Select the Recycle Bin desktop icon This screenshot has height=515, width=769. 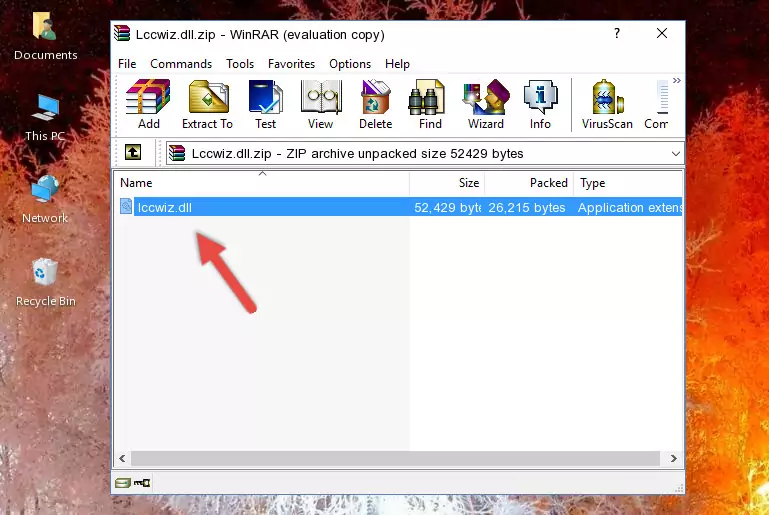[46, 283]
